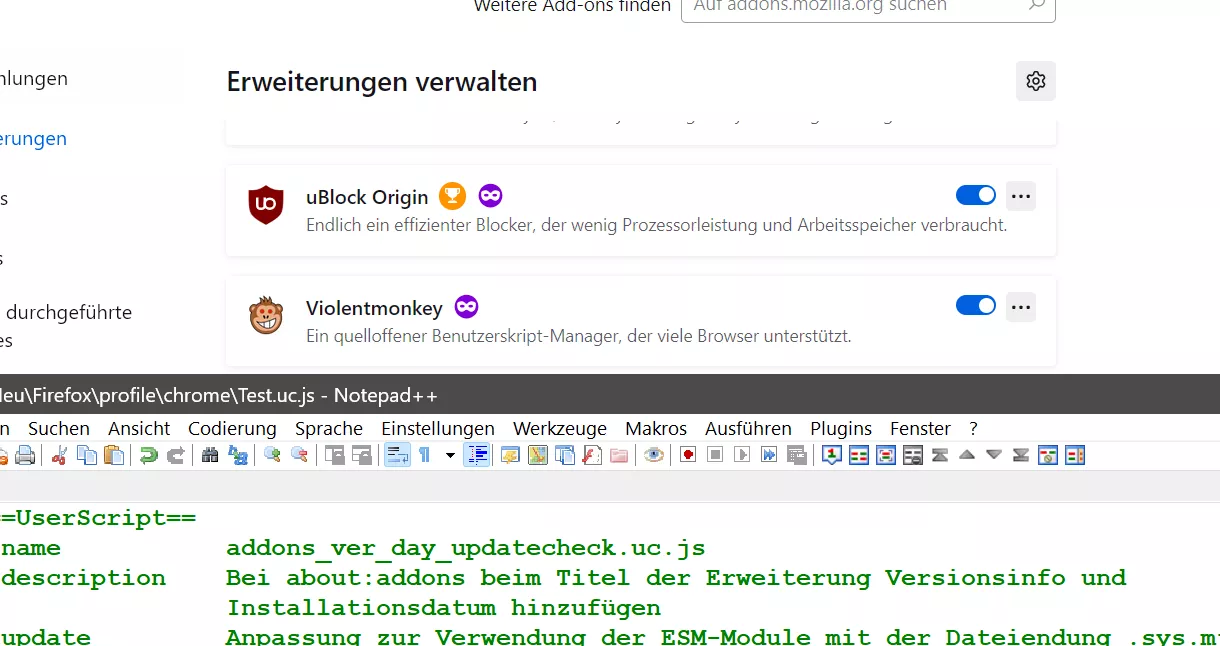1220x646 pixels.
Task: Click the addons_ver_day_updatecheck.uc.js text
Action: 466,548
